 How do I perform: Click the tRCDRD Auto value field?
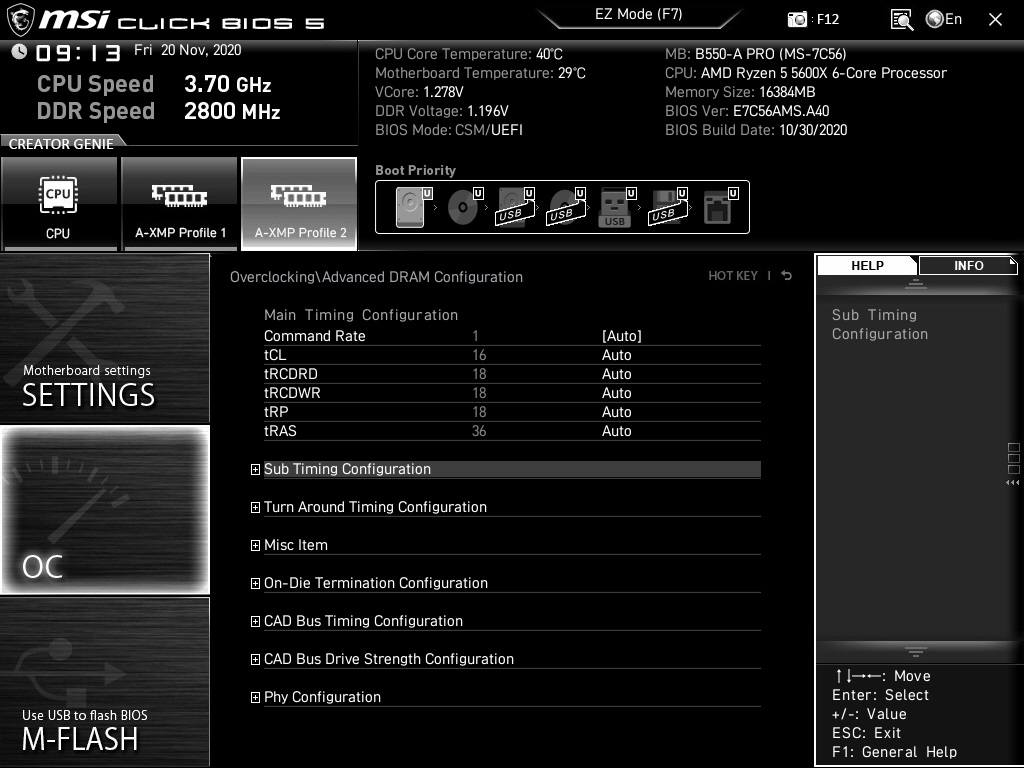point(616,374)
